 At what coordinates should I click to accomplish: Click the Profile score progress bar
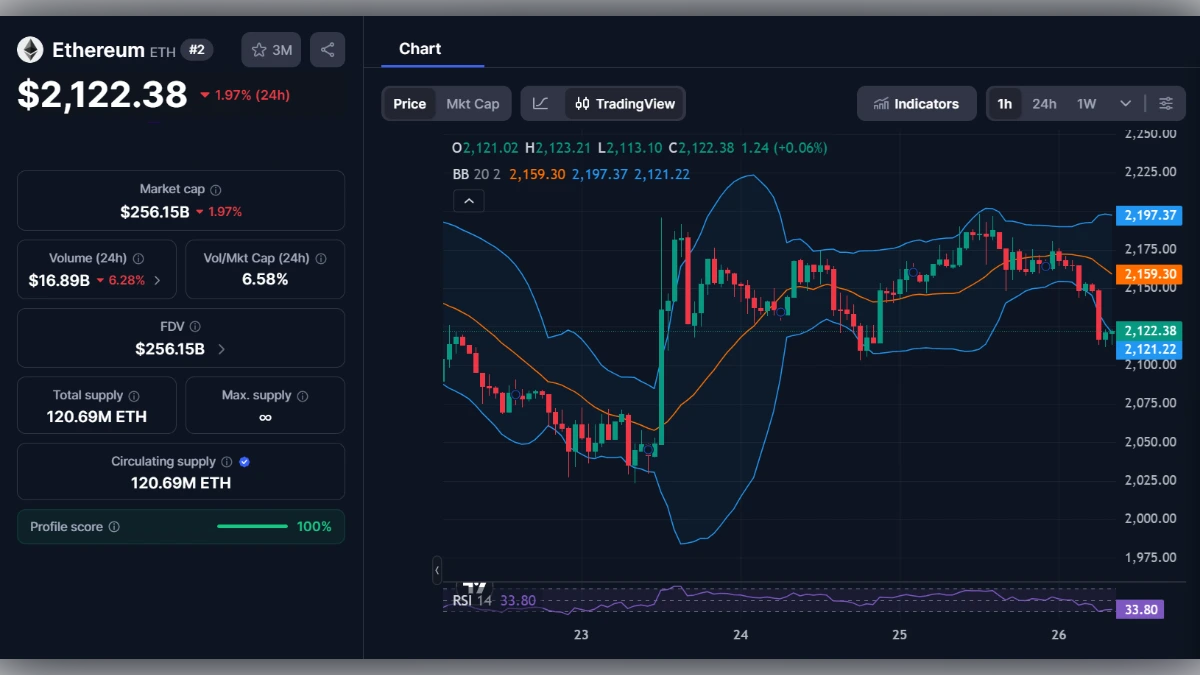[253, 526]
